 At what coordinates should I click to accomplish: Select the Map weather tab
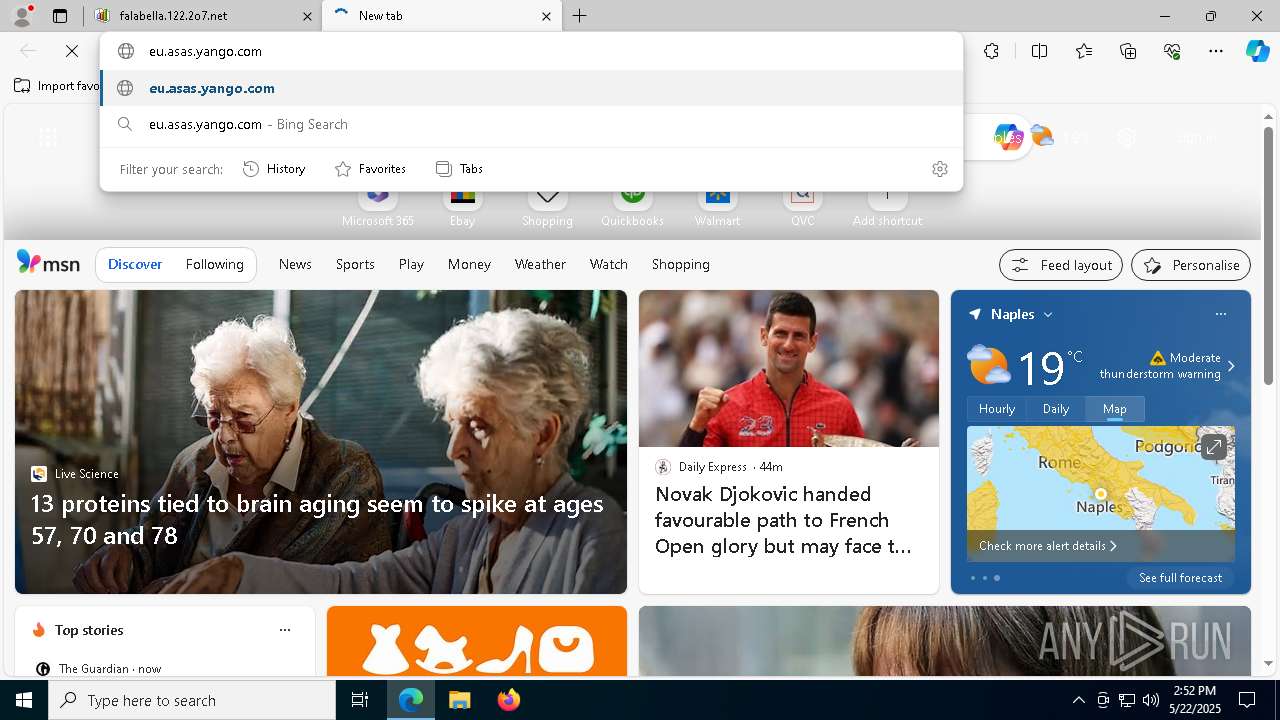click(x=1115, y=409)
